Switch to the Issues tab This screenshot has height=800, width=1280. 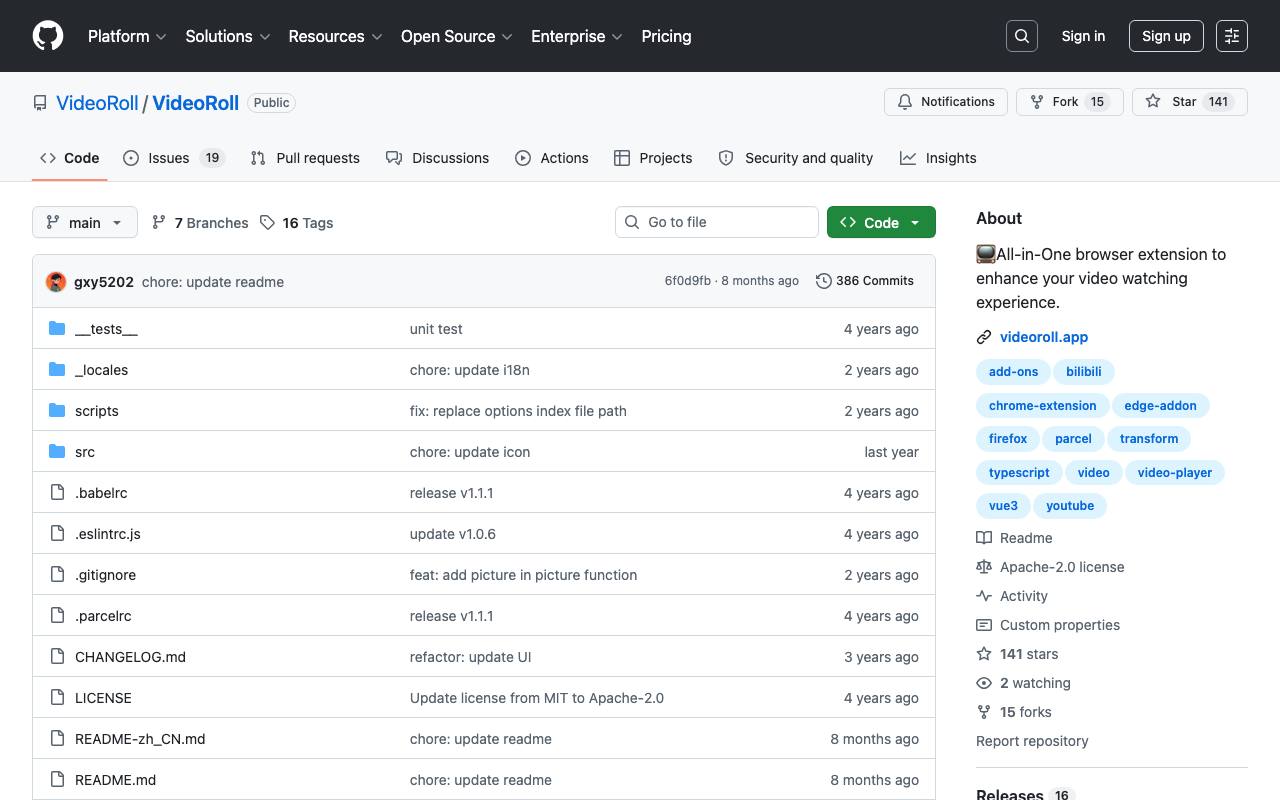click(174, 158)
